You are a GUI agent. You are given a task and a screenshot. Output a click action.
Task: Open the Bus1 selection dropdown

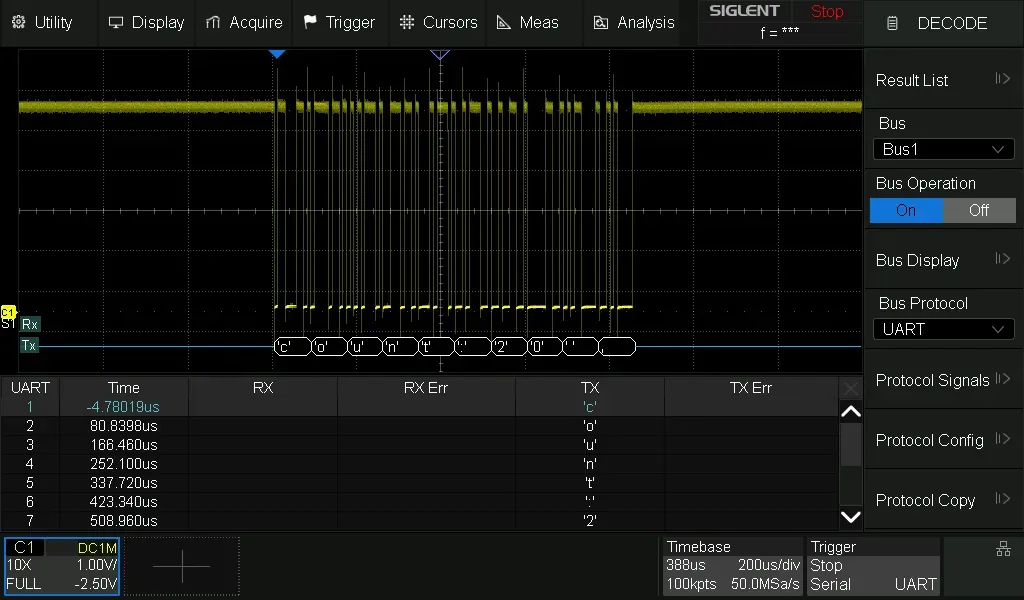[x=943, y=150]
